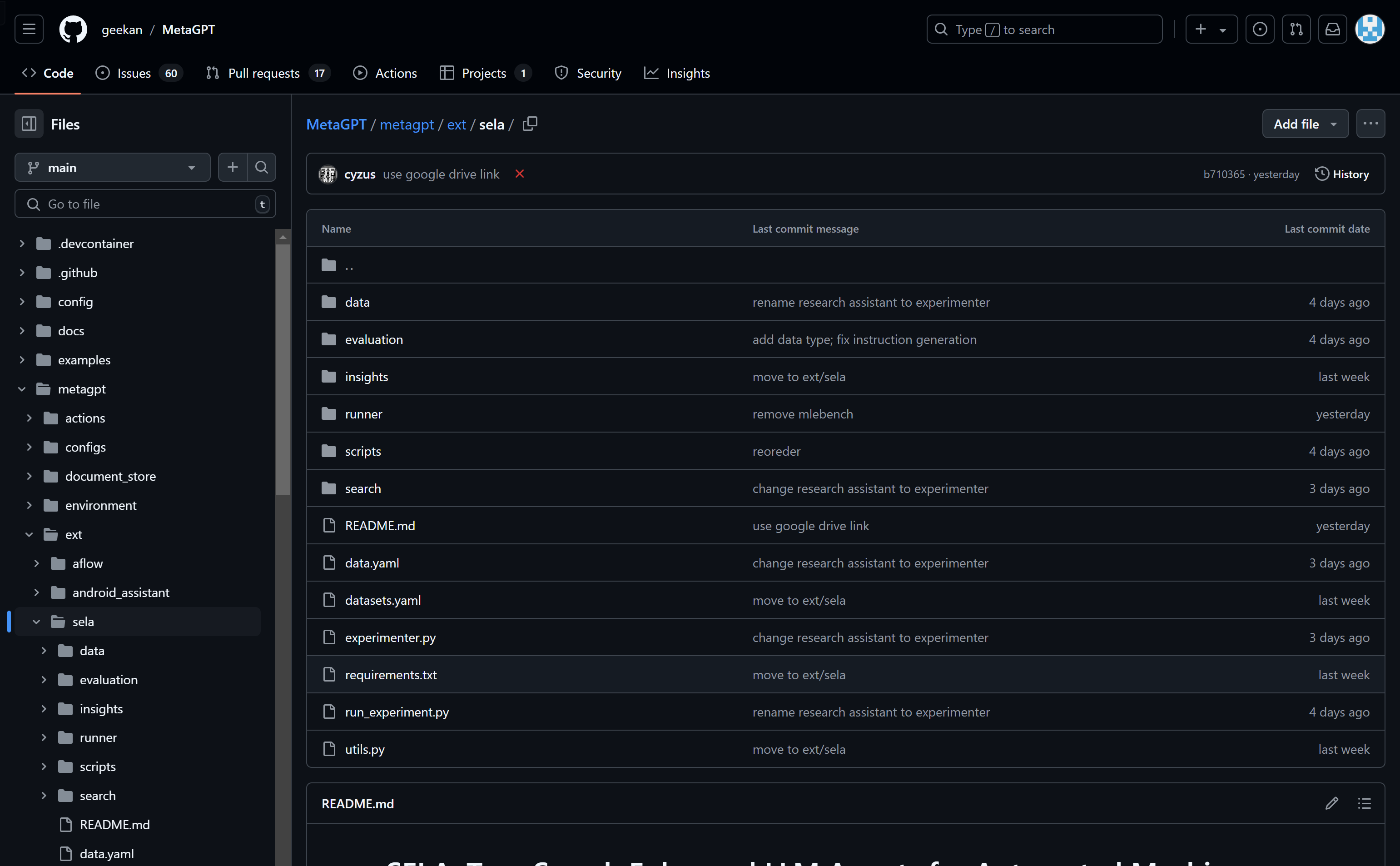Switch to the Issues tab
Viewport: 1400px width, 866px height.
139,73
